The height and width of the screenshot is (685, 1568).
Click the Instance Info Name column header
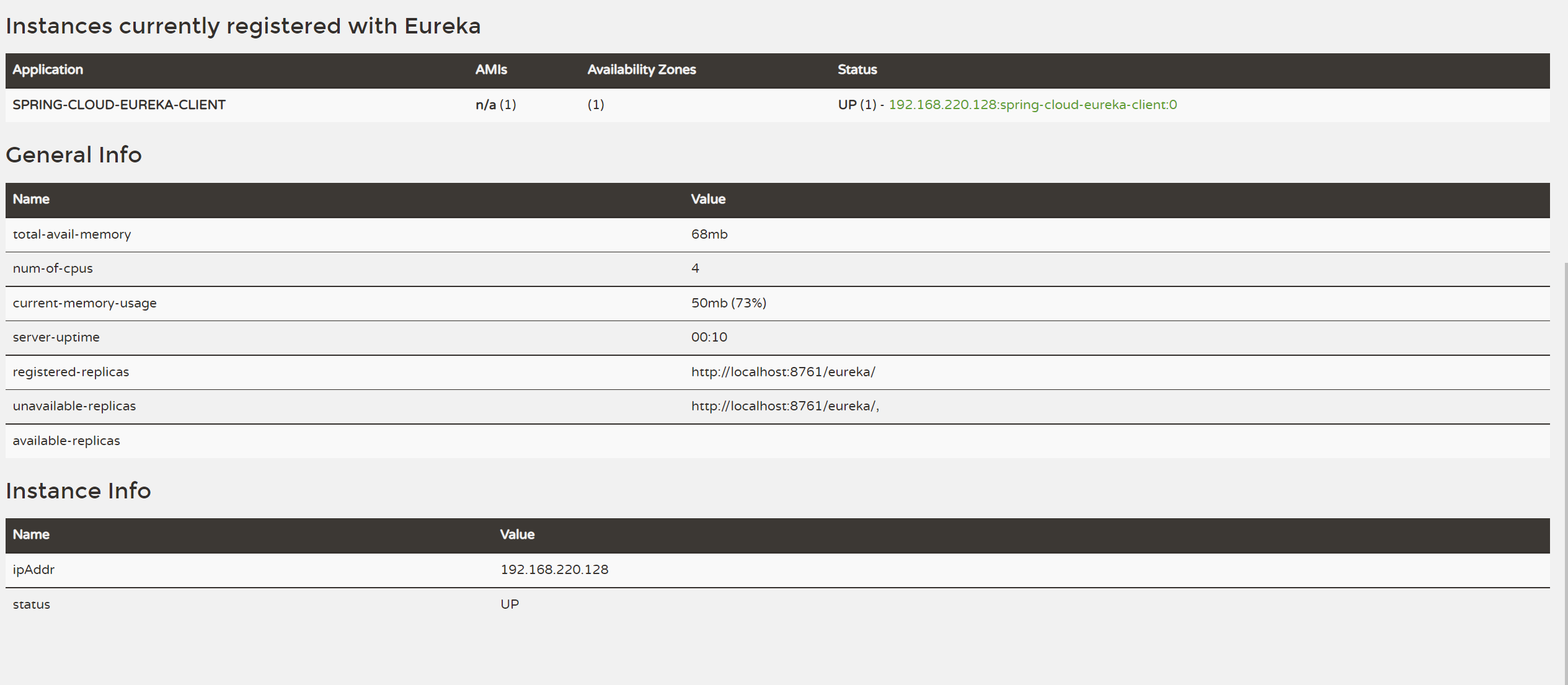pos(31,534)
